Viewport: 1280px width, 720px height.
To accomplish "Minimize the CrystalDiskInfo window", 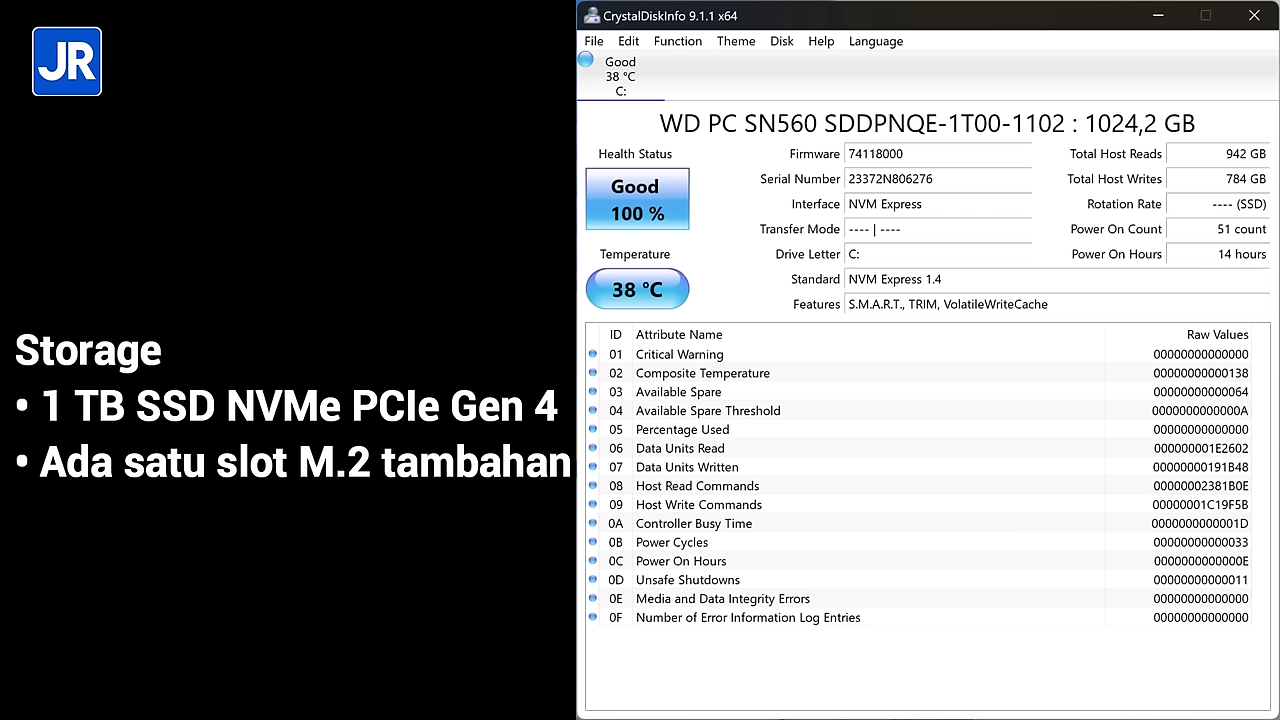I will point(1158,15).
